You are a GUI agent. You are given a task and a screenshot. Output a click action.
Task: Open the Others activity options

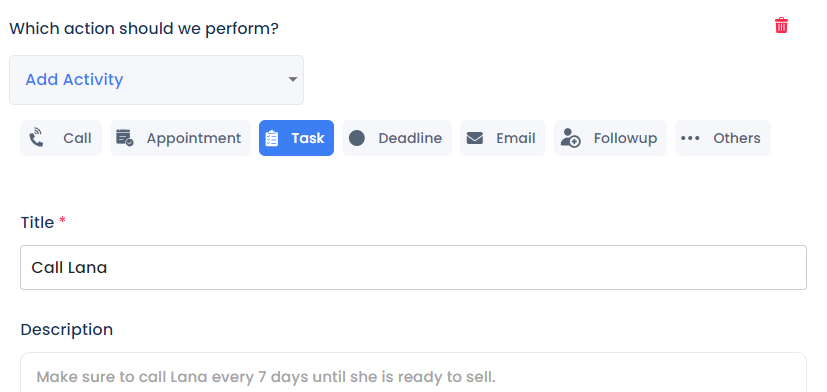tap(723, 138)
